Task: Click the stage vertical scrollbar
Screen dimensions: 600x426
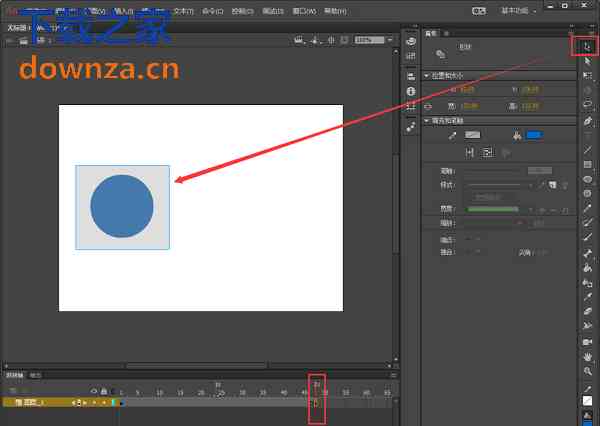Action: 396,205
